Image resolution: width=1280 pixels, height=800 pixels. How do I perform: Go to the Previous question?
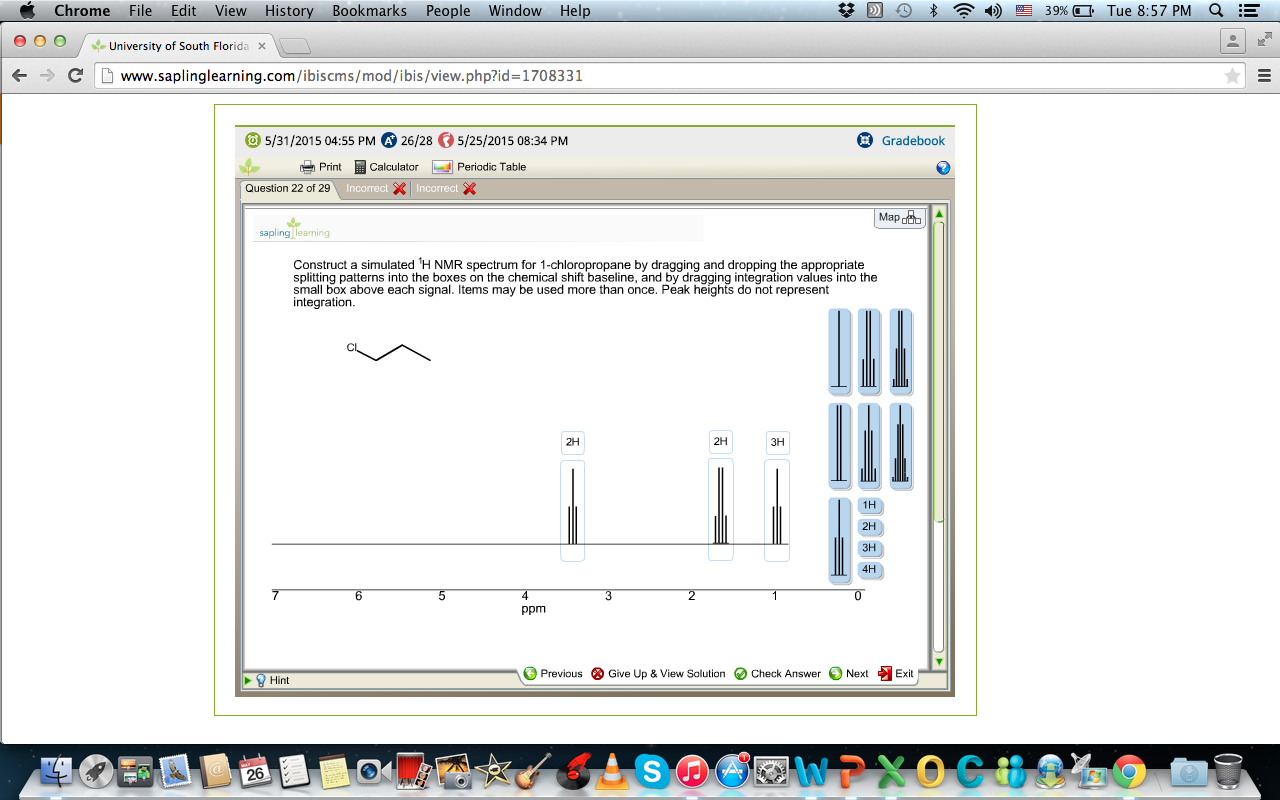tap(553, 674)
